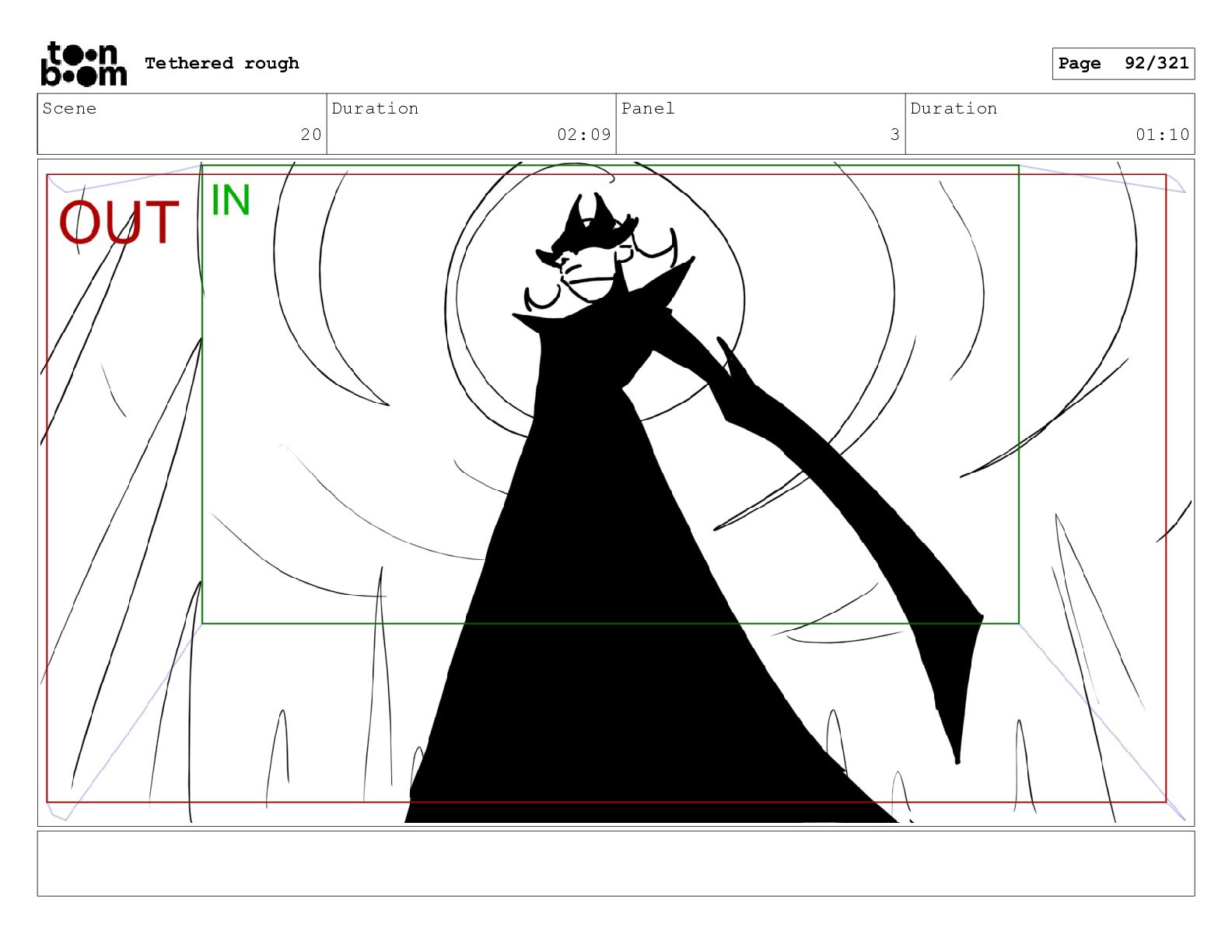
Task: Click the empty notes box below the panel
Action: tap(616, 863)
